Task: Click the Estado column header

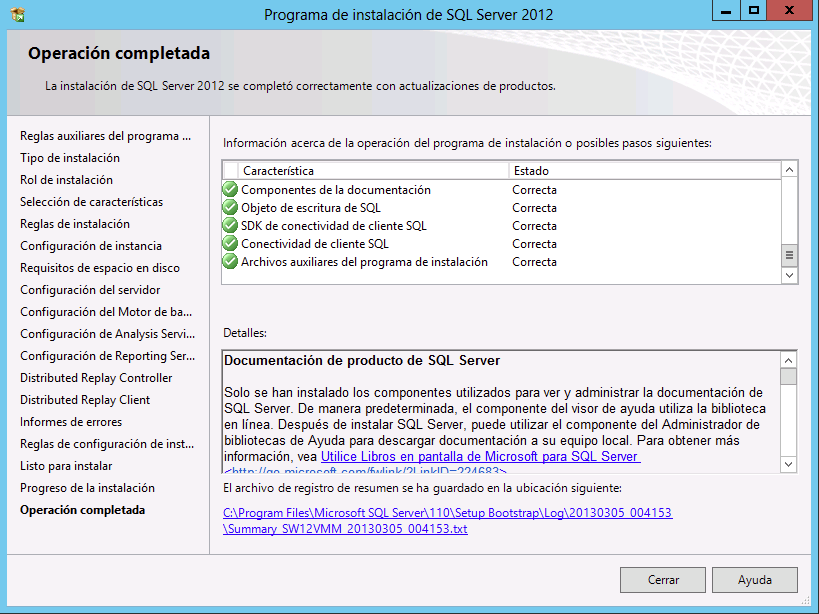Action: (x=645, y=171)
